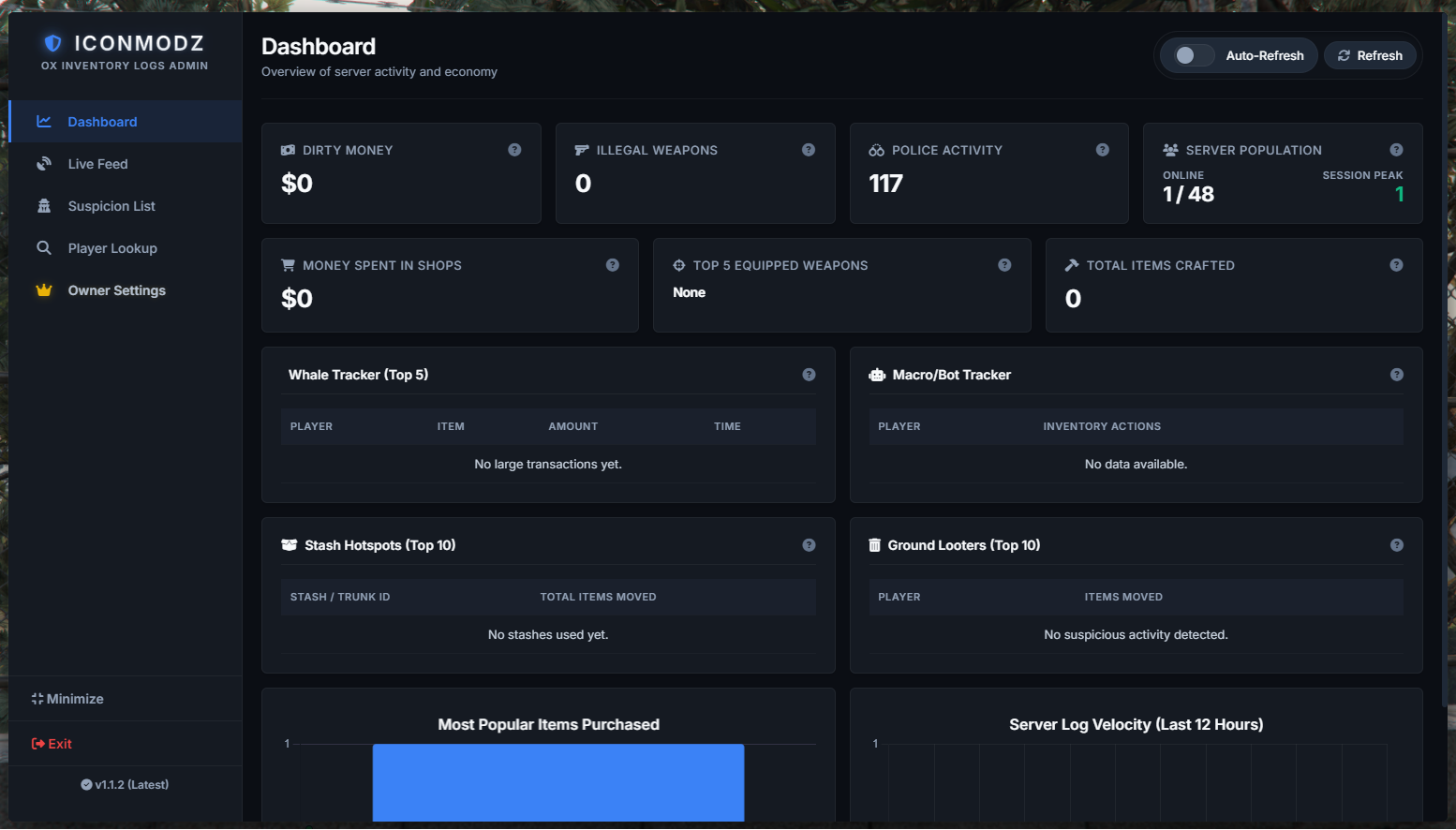Click the Equipped Weapons crosshair icon
Screen dimensions: 1456x830
pos(679,265)
